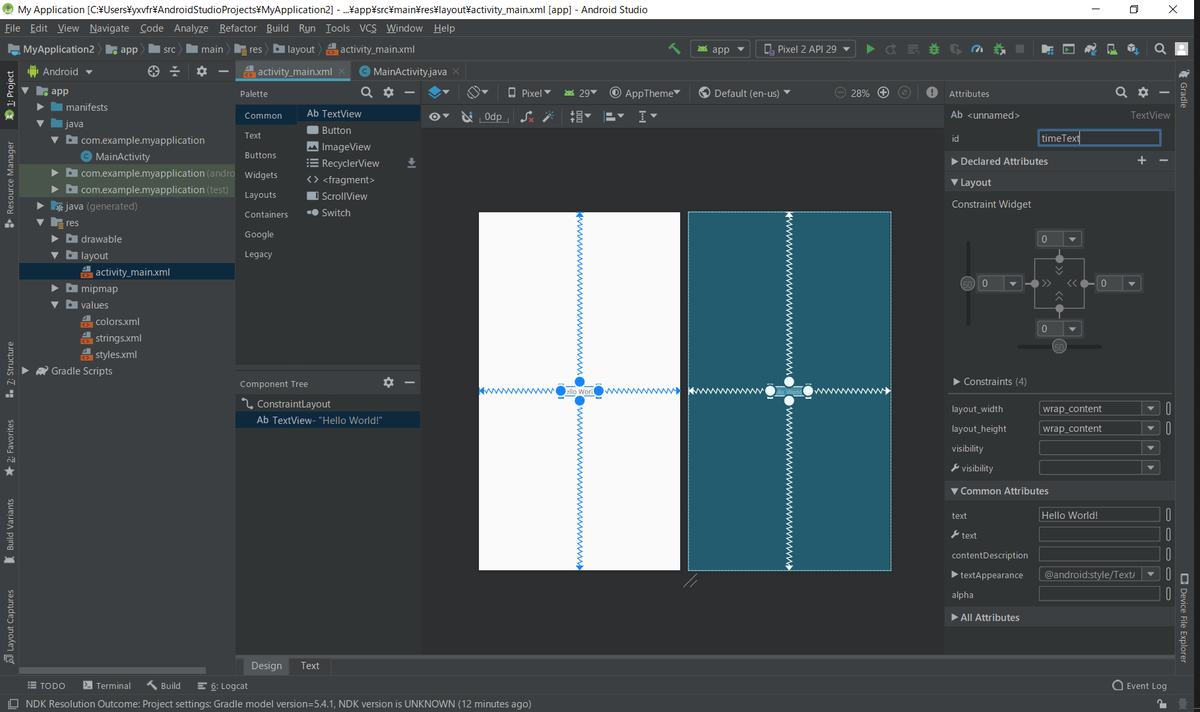1200x712 pixels.
Task: Select strings.xml in the project tree
Action: tap(118, 338)
